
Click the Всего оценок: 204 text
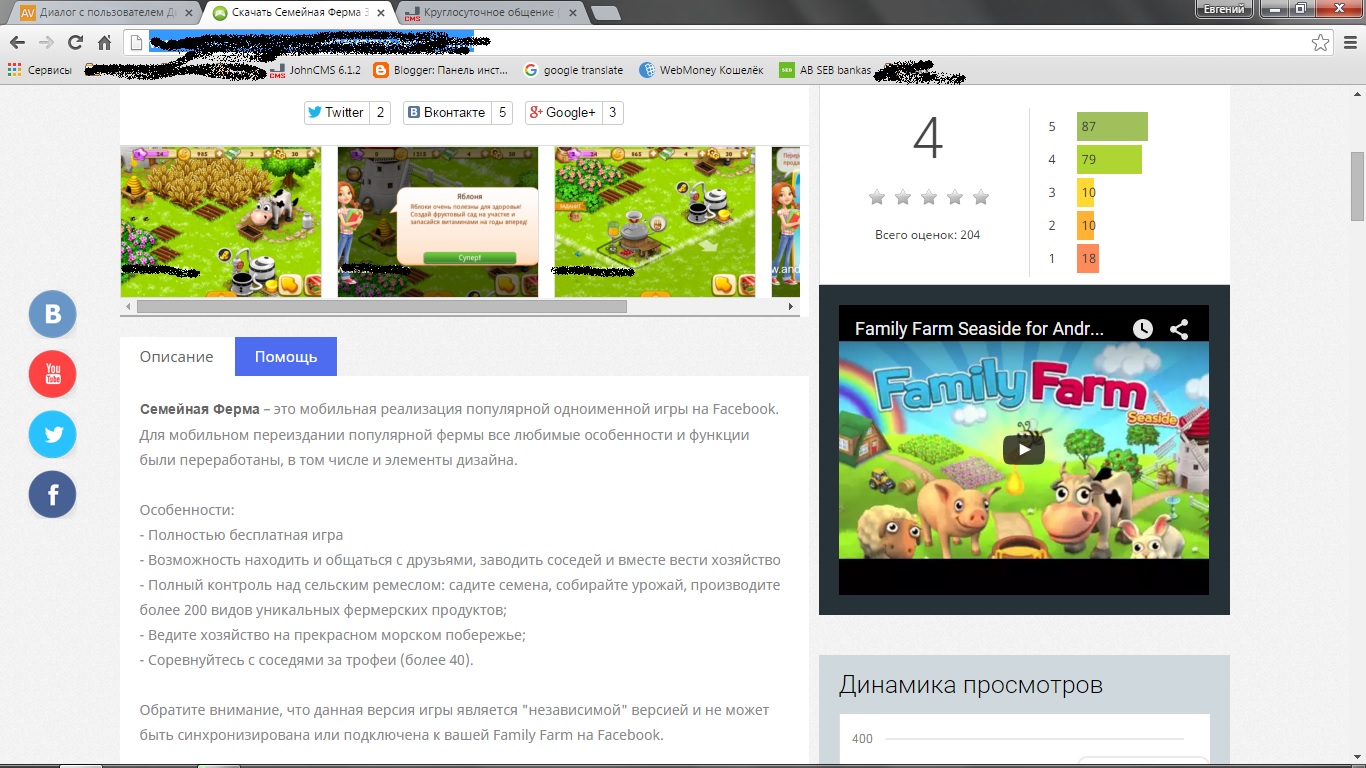click(x=928, y=235)
